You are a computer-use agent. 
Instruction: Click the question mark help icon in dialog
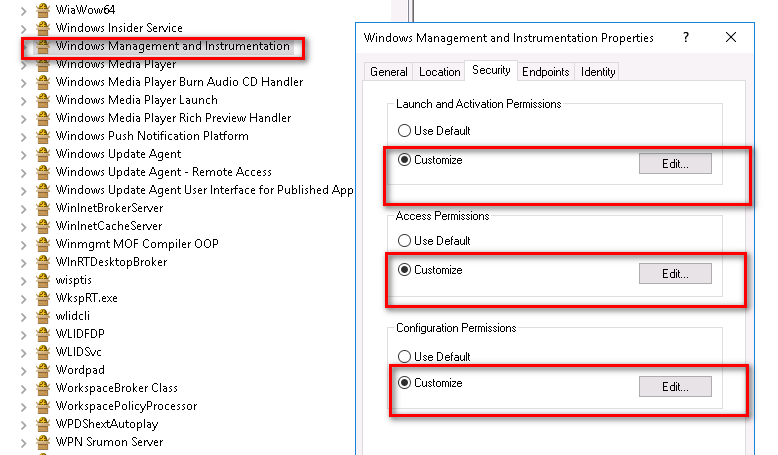[686, 37]
